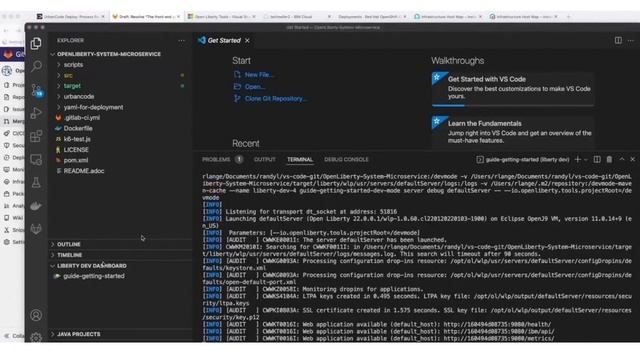Viewport: 640px width, 360px height.
Task: Split the terminal panel
Action: tap(597, 160)
